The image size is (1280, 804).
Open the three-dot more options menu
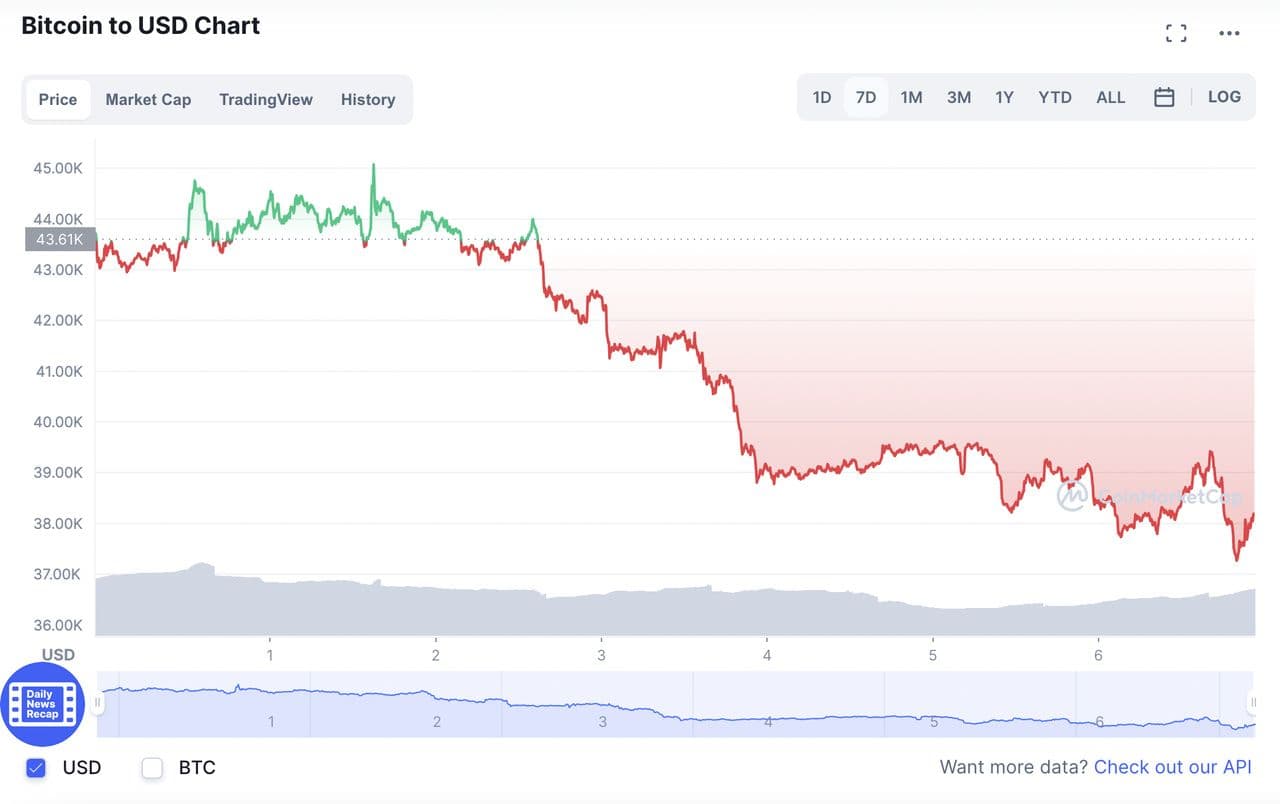(x=1229, y=34)
